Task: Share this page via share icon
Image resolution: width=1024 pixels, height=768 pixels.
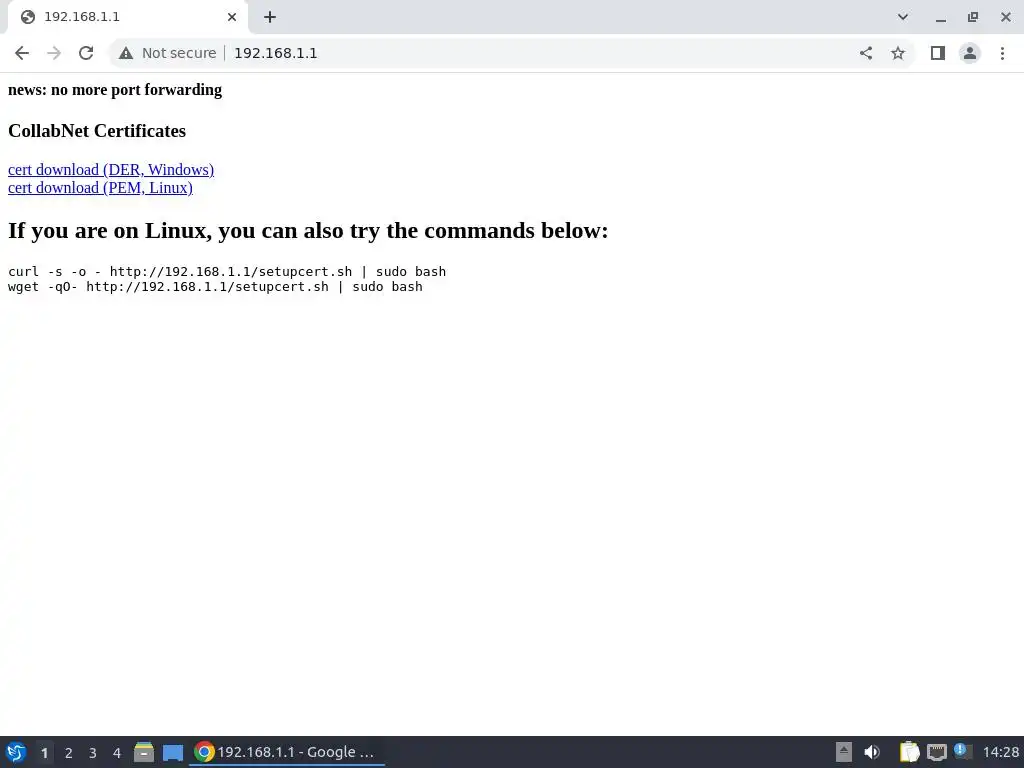Action: (865, 53)
